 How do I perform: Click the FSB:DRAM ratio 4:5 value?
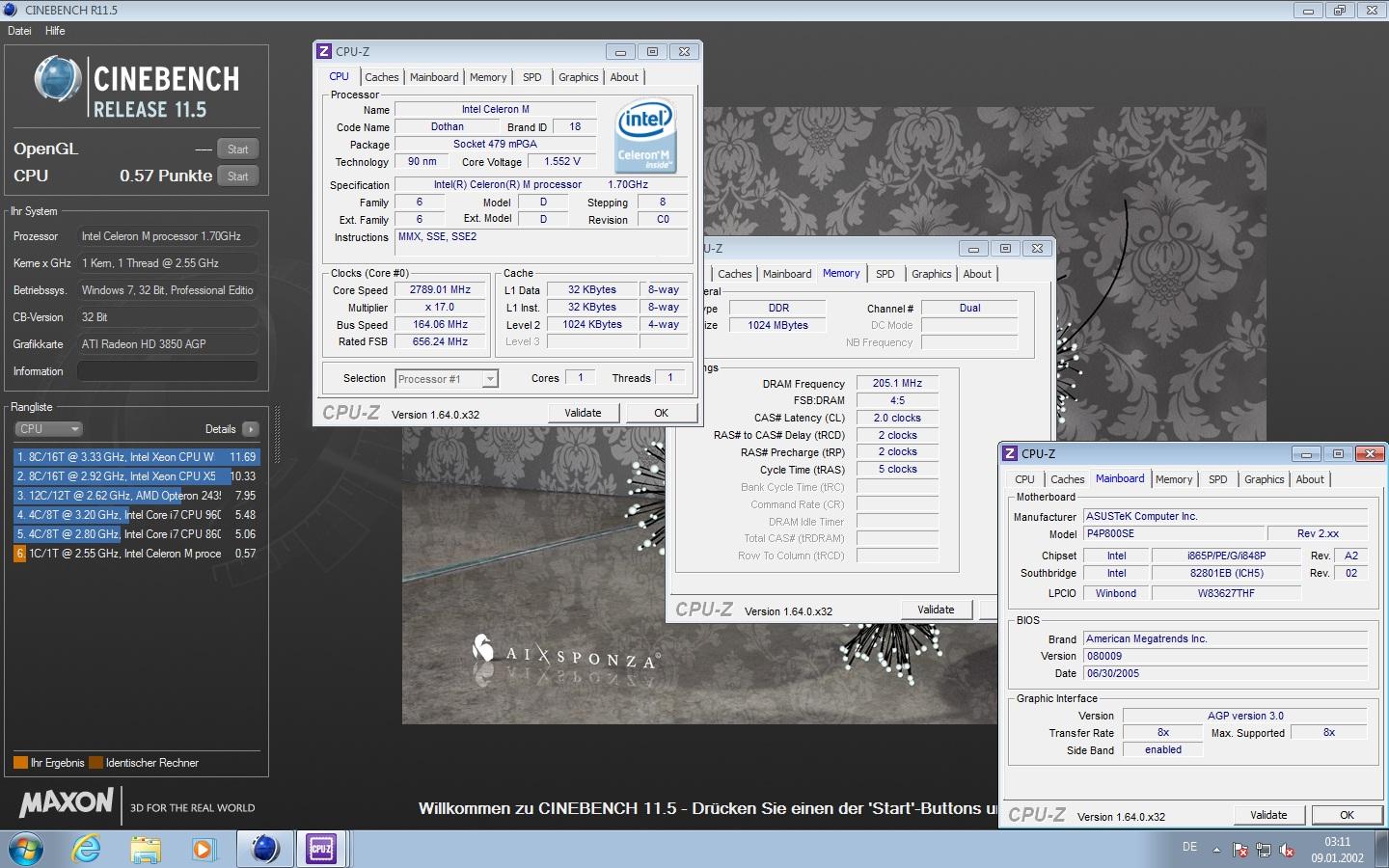(897, 400)
